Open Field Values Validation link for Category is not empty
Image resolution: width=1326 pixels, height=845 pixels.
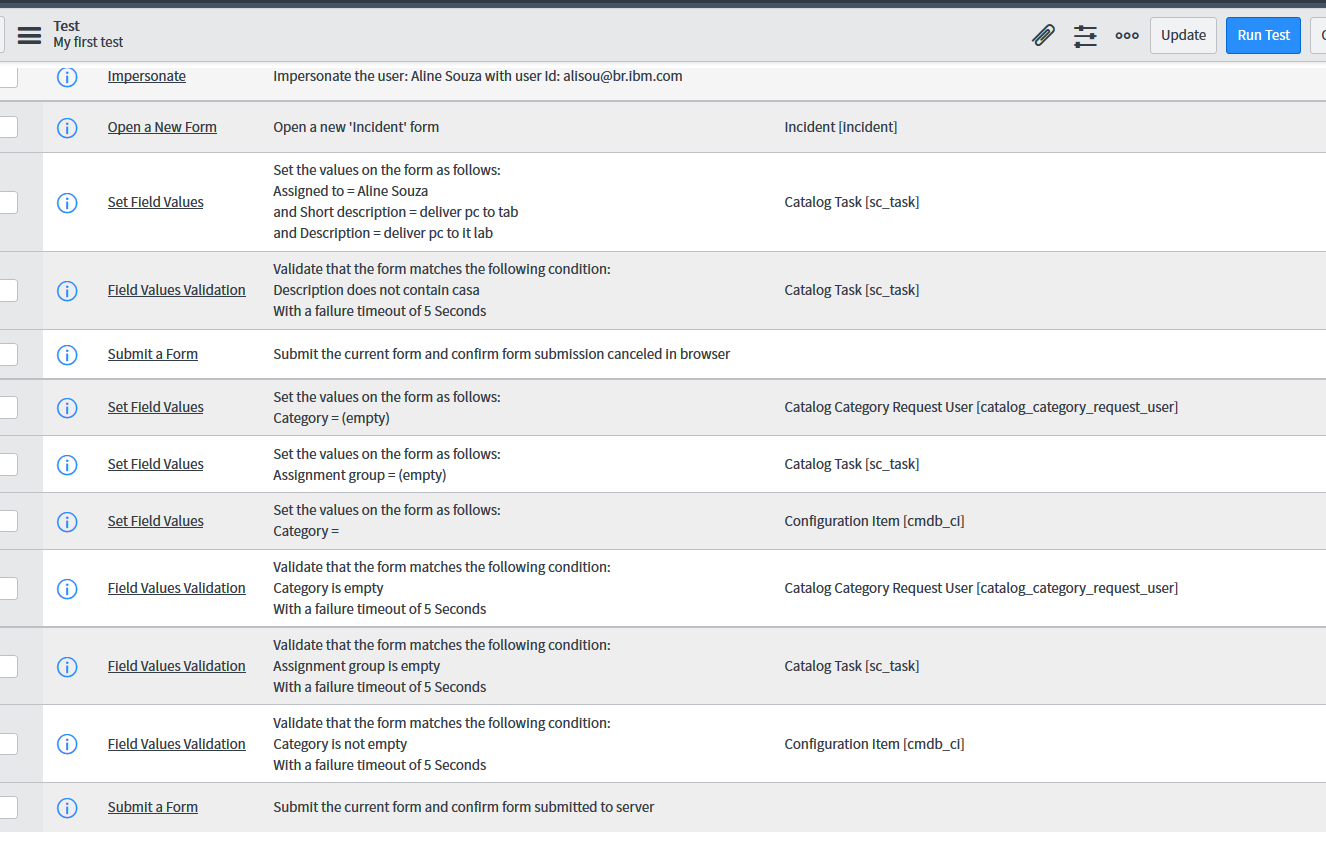click(177, 744)
